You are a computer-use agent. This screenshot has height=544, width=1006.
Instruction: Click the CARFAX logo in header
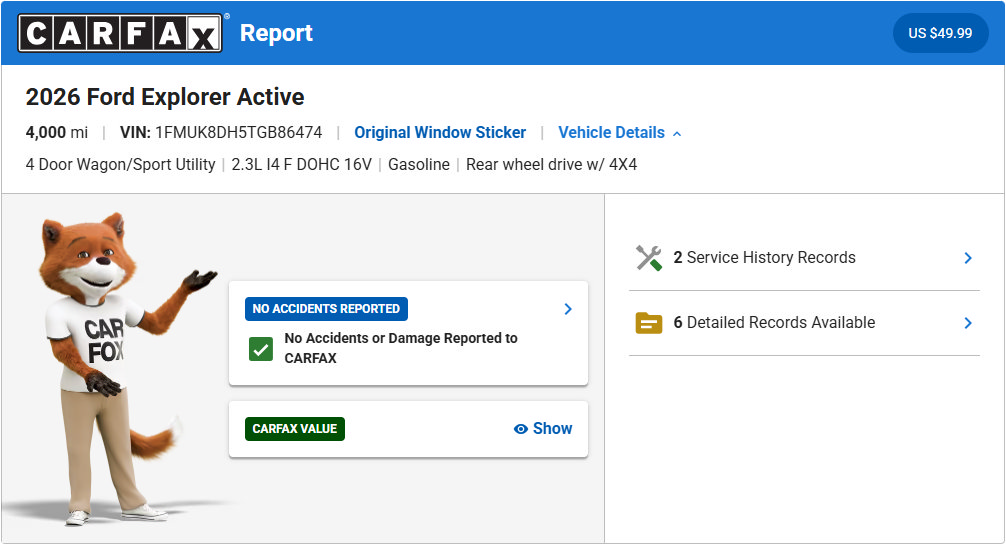coord(120,33)
